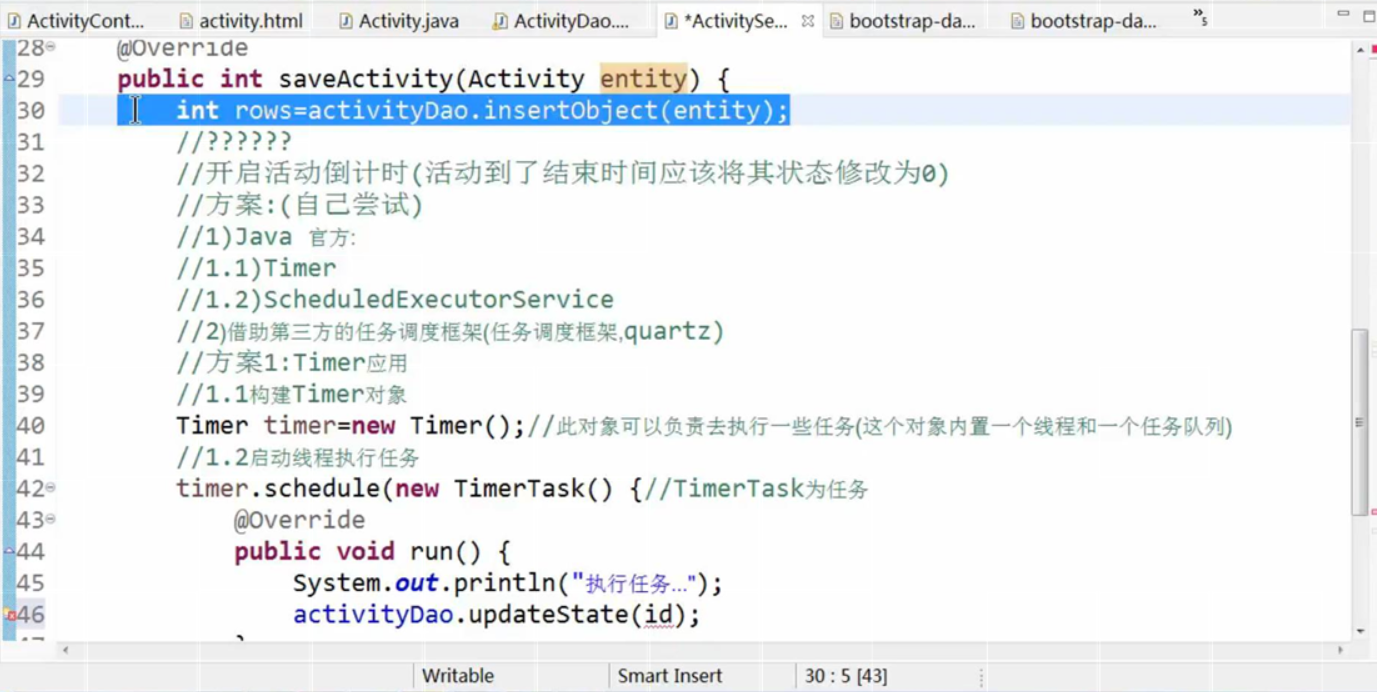
Task: Click the Writable status bar field
Action: point(458,676)
